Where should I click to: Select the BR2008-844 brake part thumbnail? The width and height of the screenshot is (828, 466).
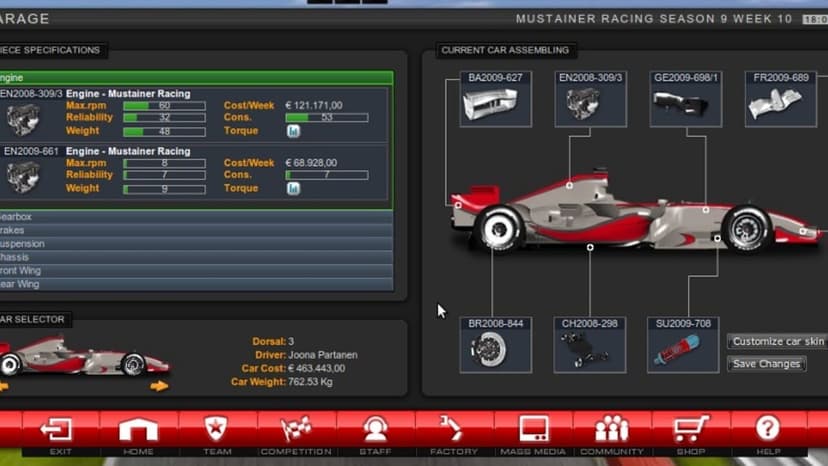pyautogui.click(x=495, y=345)
